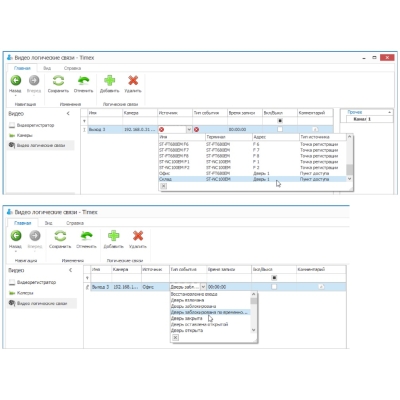The width and height of the screenshot is (400, 400).
Task: Click the red X Delete icon in the top toolbar
Action: coord(133,80)
